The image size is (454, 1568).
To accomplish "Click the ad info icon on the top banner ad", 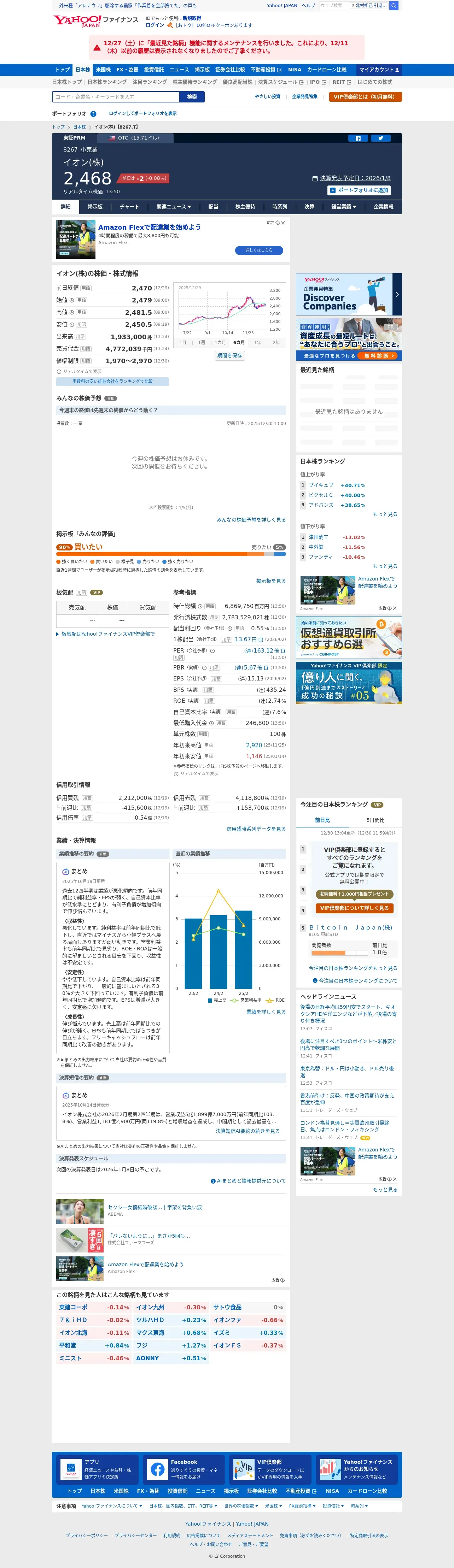I will pos(277,223).
